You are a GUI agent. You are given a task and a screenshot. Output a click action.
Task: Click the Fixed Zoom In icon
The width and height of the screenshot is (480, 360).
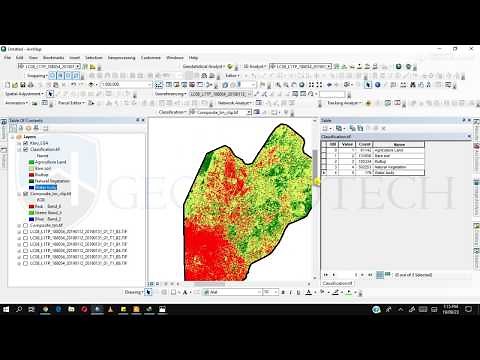(x=311, y=85)
